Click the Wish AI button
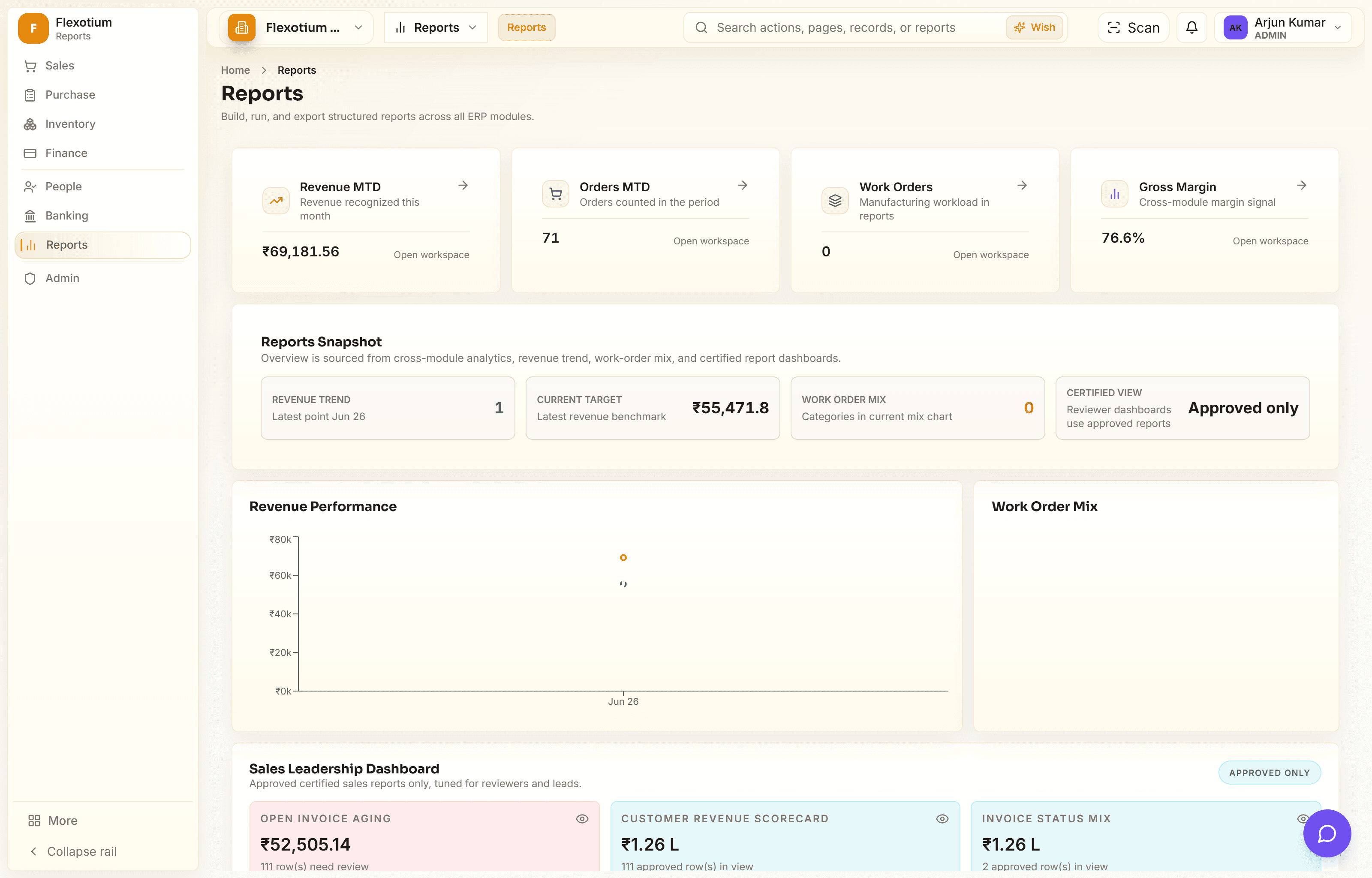Viewport: 1372px width, 878px height. 1034,27
